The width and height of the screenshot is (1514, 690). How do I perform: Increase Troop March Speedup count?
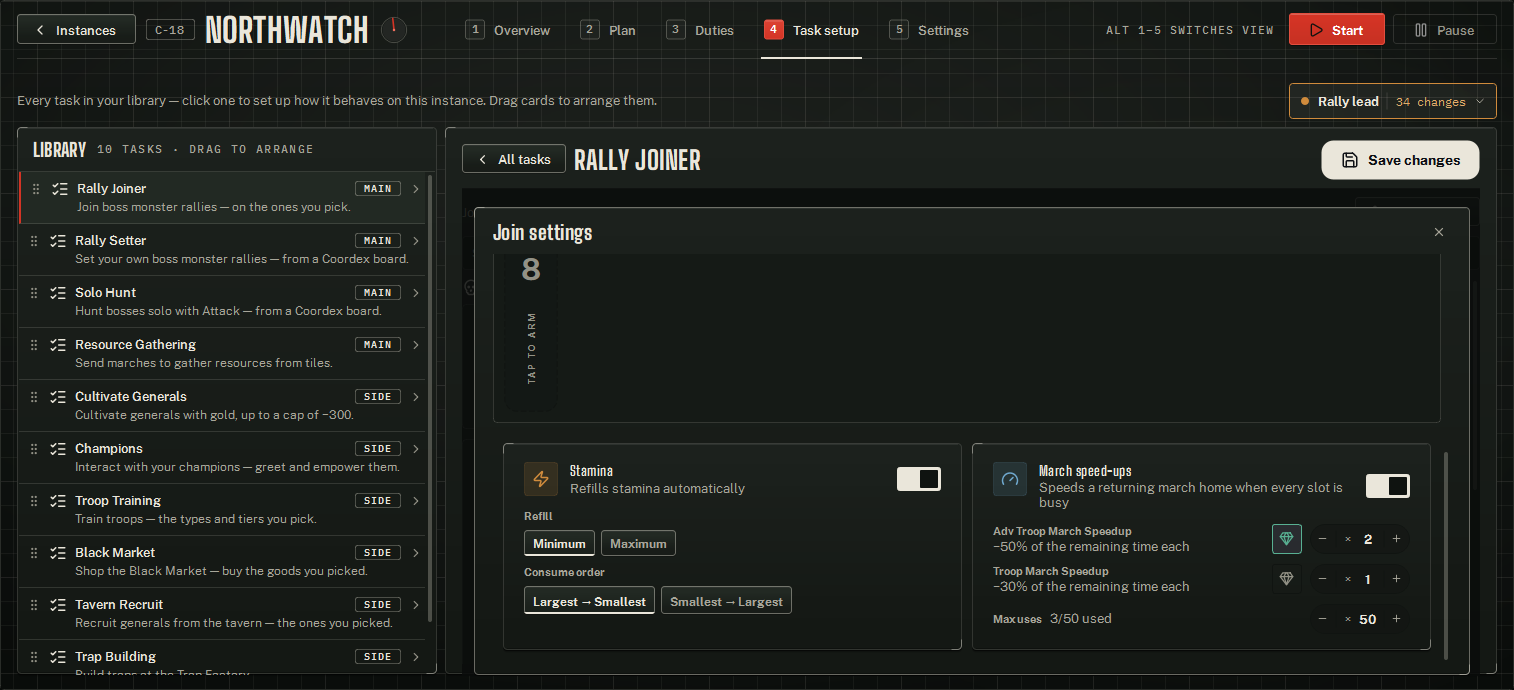(x=1396, y=579)
